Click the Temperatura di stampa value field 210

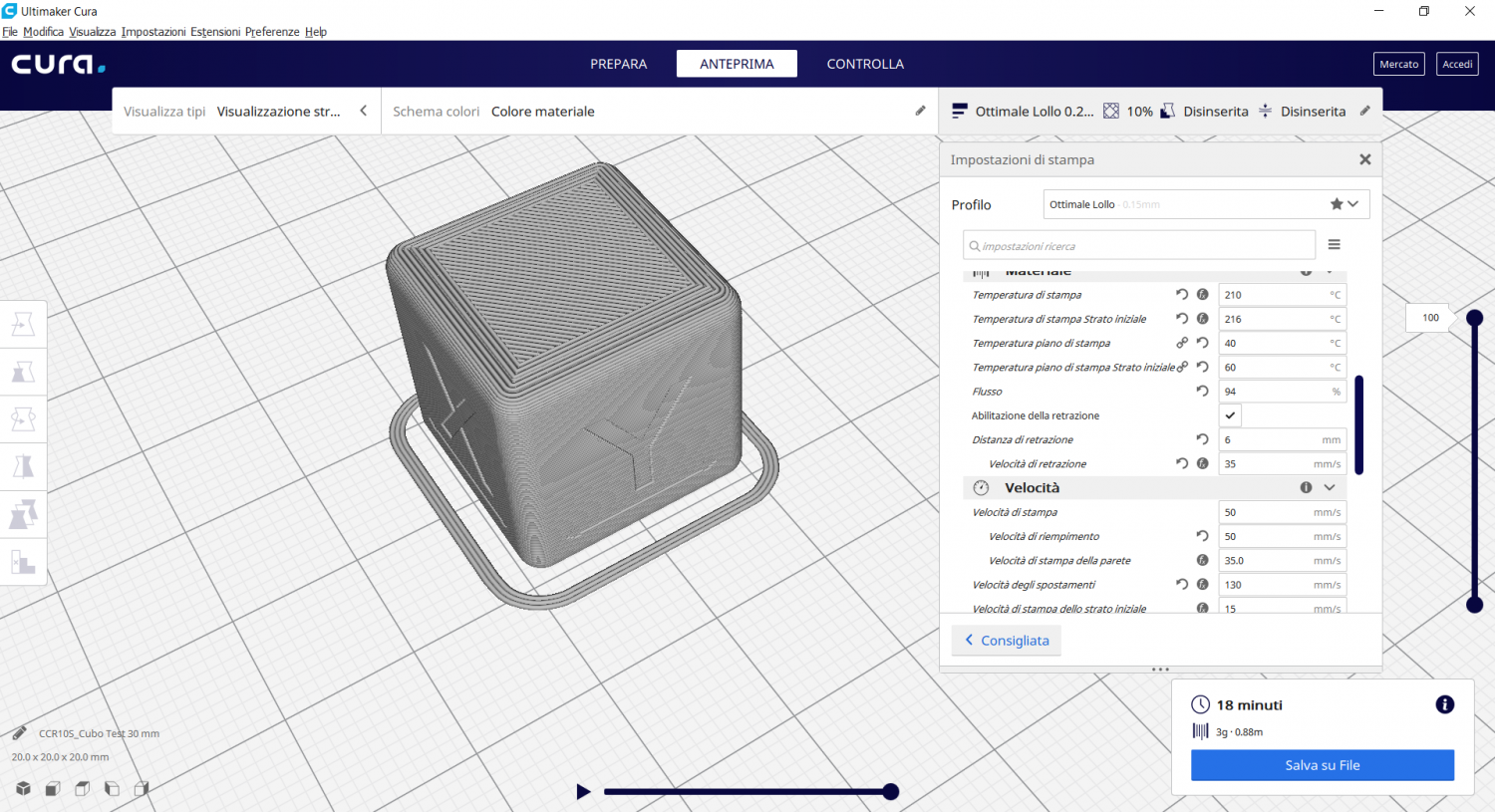(1283, 294)
